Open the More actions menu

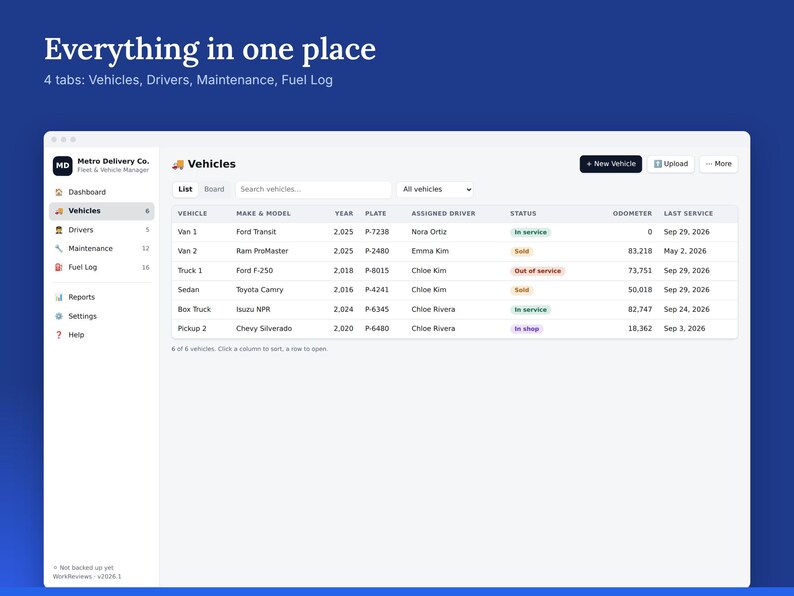[719, 164]
